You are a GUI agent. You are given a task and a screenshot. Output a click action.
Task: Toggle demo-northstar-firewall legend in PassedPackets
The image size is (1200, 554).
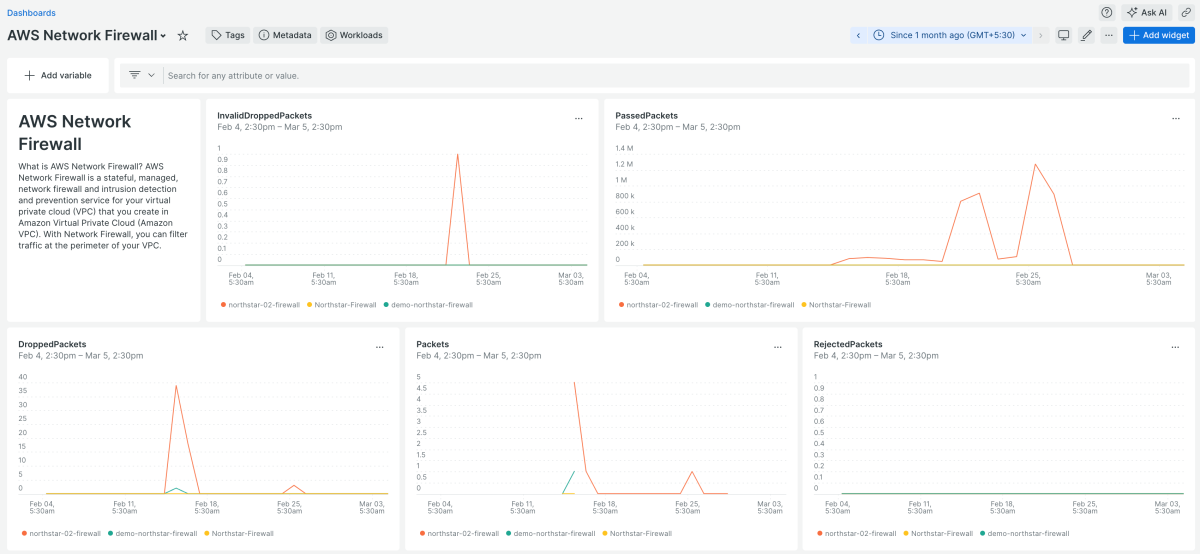(x=749, y=305)
